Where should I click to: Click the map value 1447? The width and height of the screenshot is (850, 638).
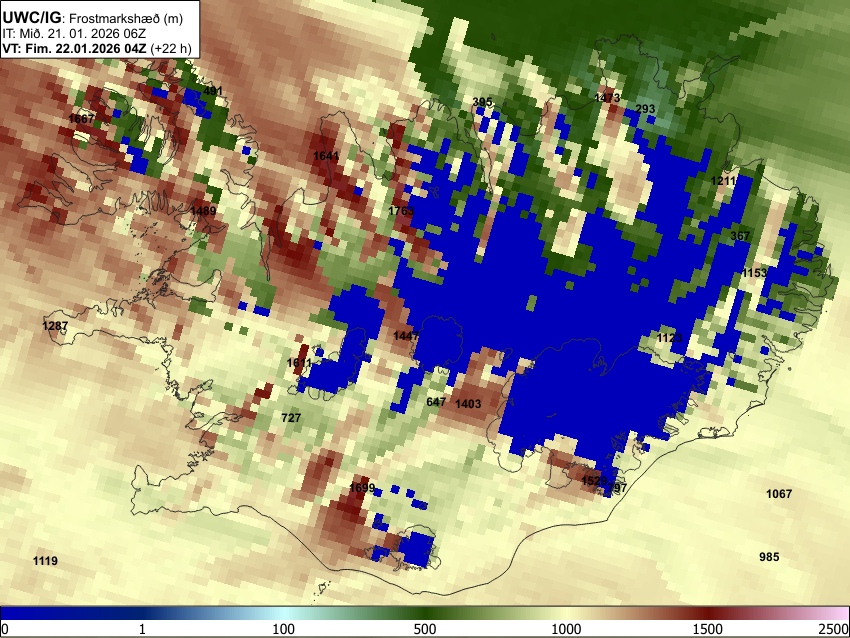(x=406, y=336)
